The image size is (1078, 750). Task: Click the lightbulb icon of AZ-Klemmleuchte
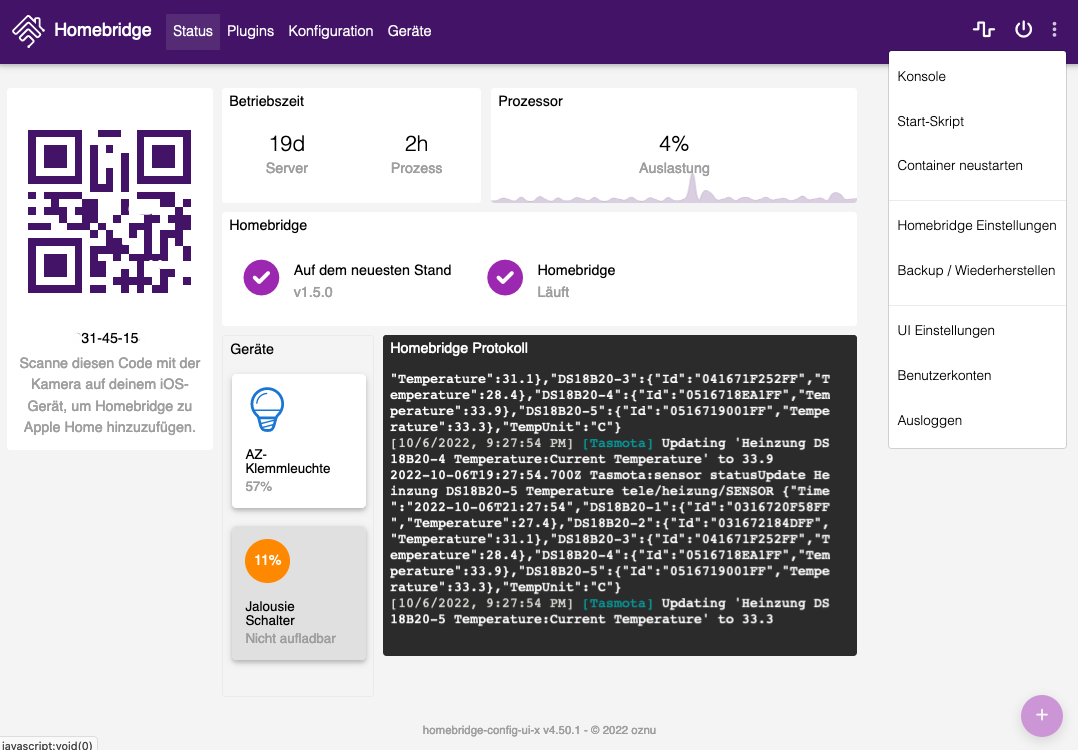[267, 410]
